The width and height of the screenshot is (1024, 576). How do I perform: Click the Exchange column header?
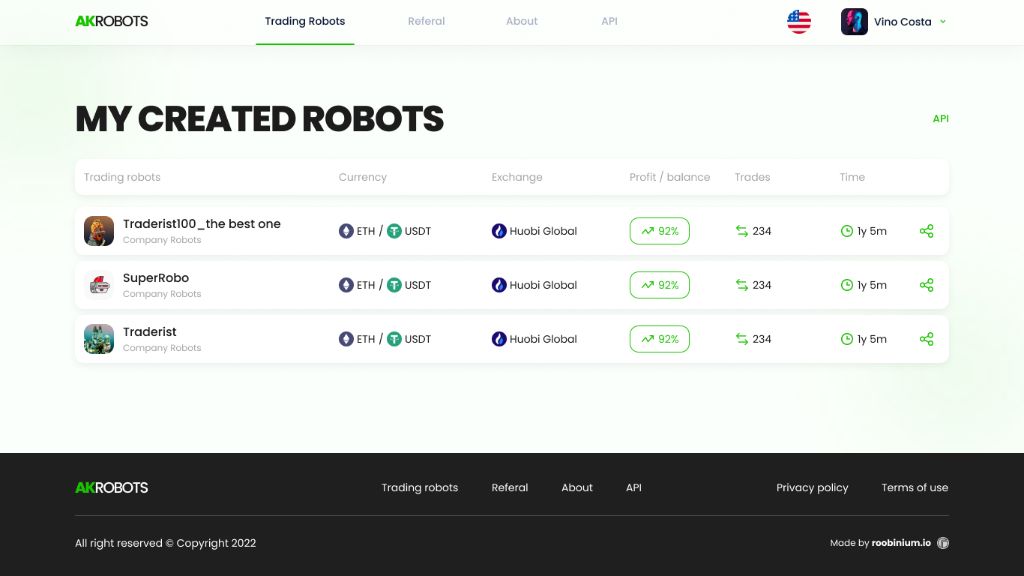pyautogui.click(x=517, y=177)
